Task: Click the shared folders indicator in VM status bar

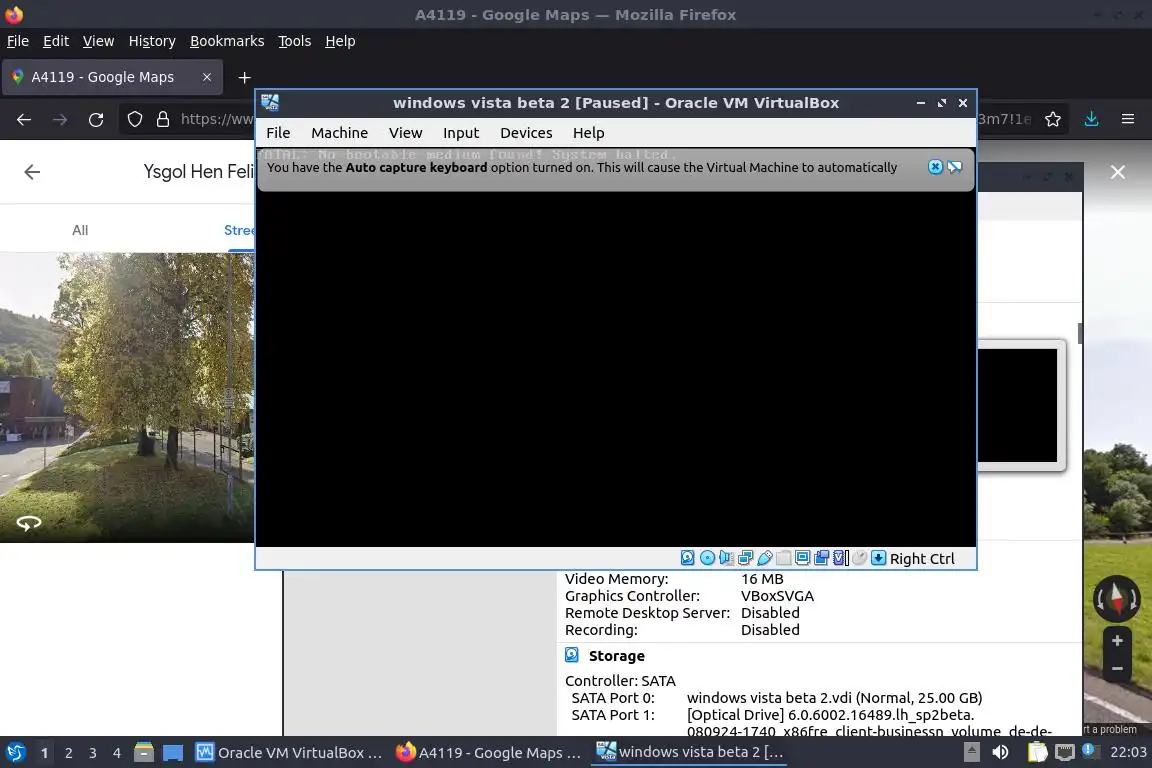Action: [x=783, y=558]
